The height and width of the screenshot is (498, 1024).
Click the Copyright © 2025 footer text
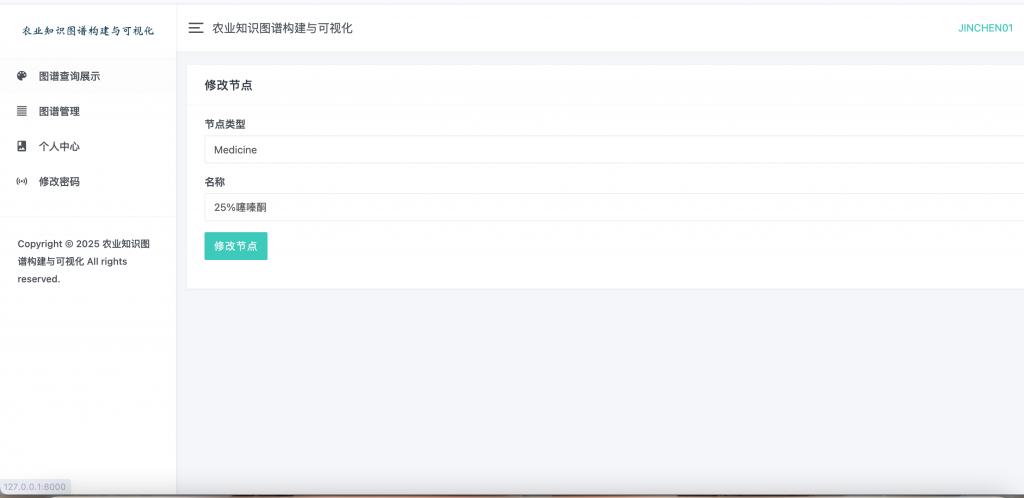click(84, 261)
